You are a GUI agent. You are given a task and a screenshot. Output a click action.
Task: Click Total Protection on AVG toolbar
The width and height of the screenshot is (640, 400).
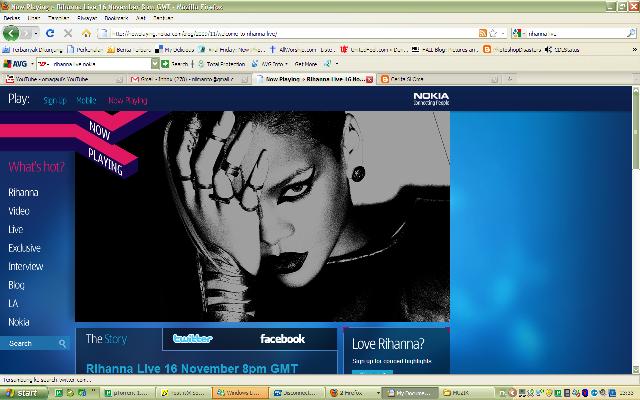click(221, 64)
